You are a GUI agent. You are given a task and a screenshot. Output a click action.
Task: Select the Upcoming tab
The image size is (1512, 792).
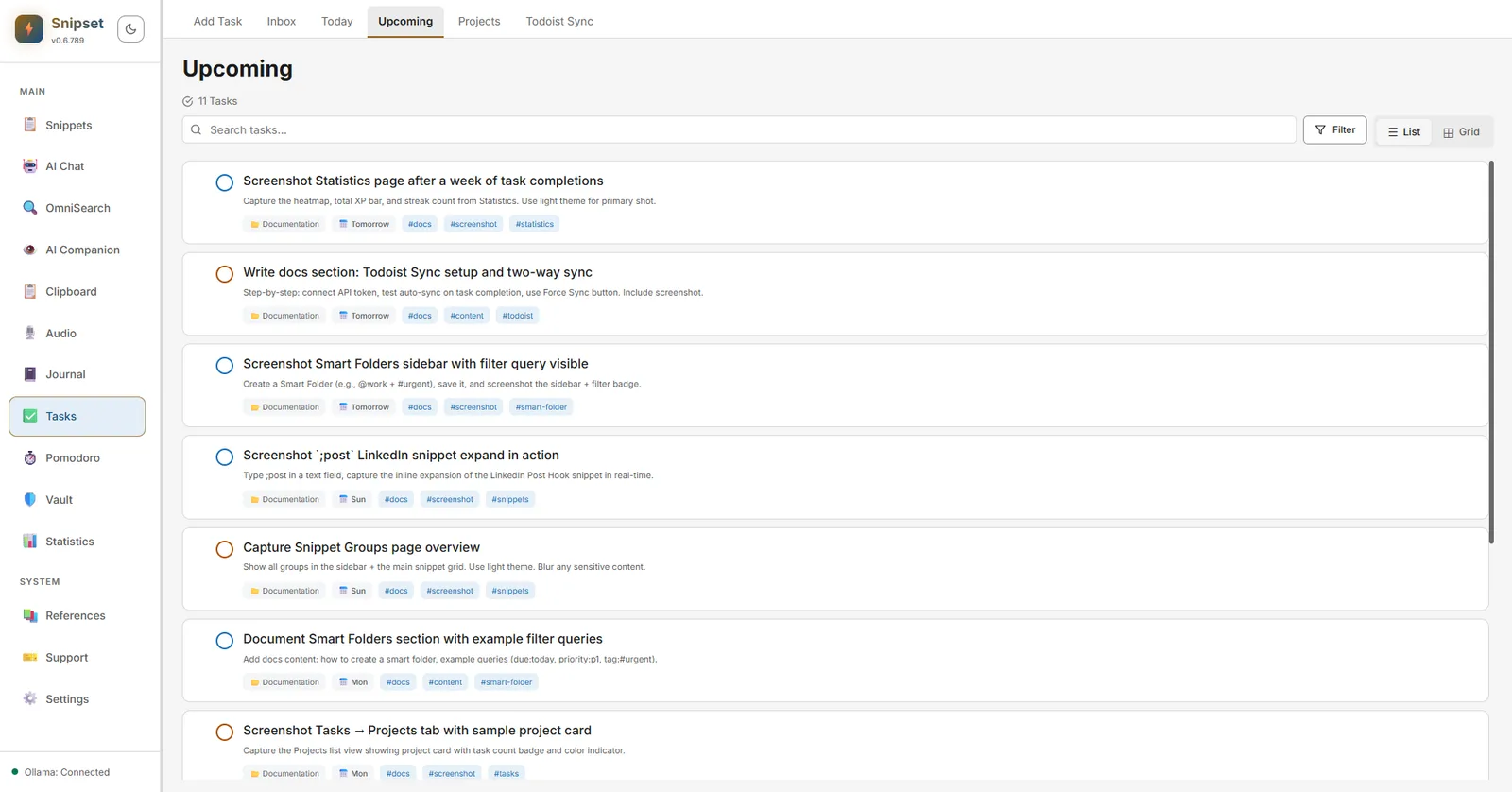click(x=405, y=21)
